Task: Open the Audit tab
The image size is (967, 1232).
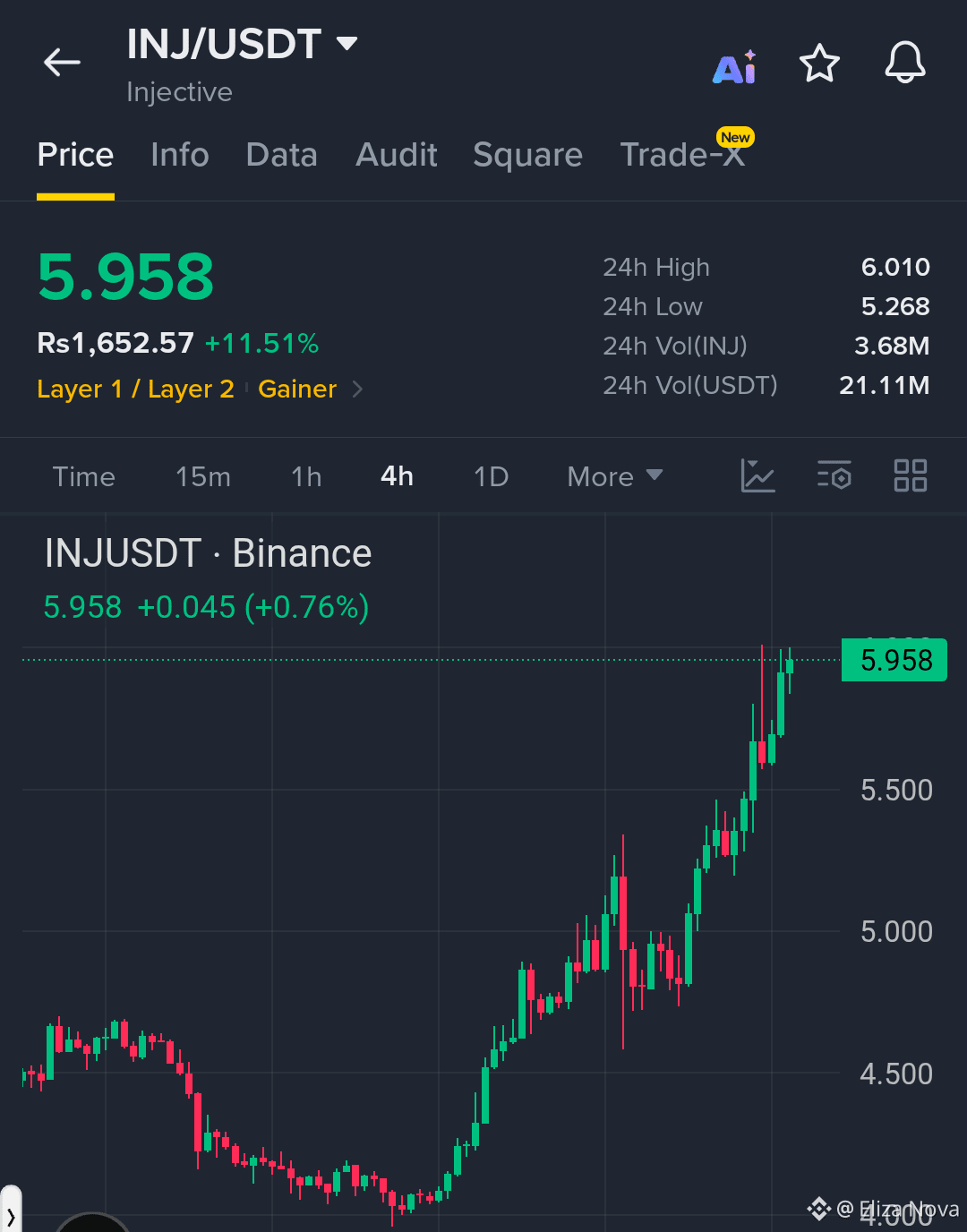Action: (397, 155)
